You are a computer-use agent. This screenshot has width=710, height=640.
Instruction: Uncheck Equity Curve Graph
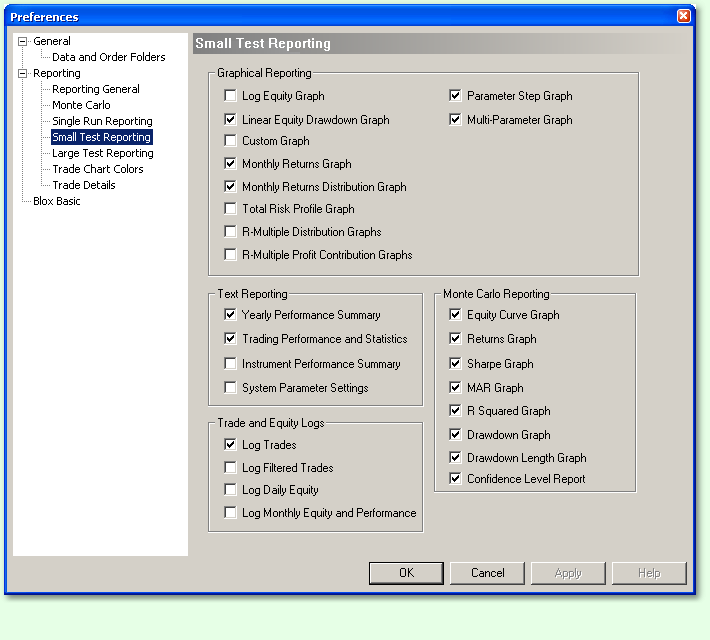coord(455,314)
